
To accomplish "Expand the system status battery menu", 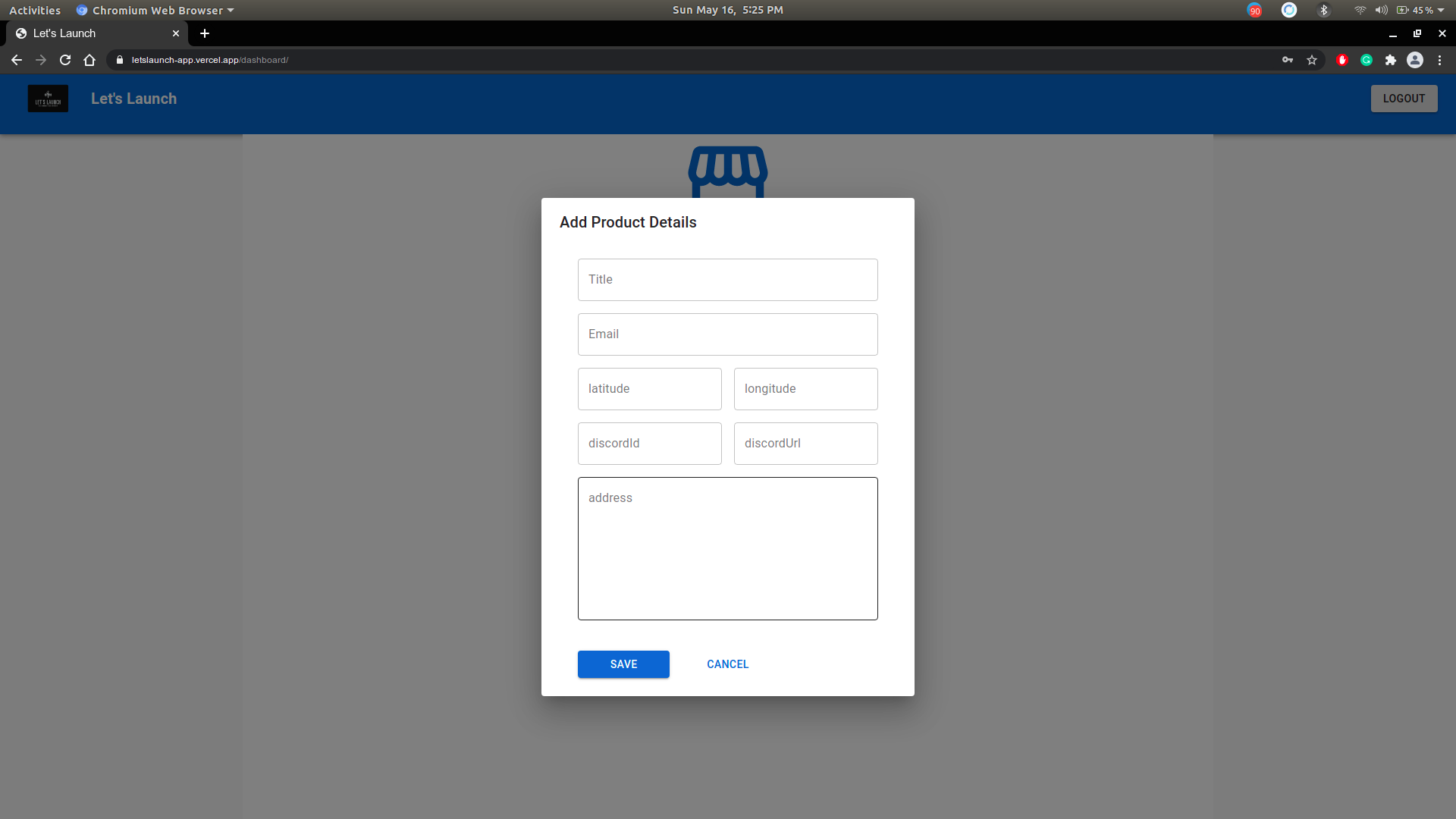I will pyautogui.click(x=1440, y=10).
